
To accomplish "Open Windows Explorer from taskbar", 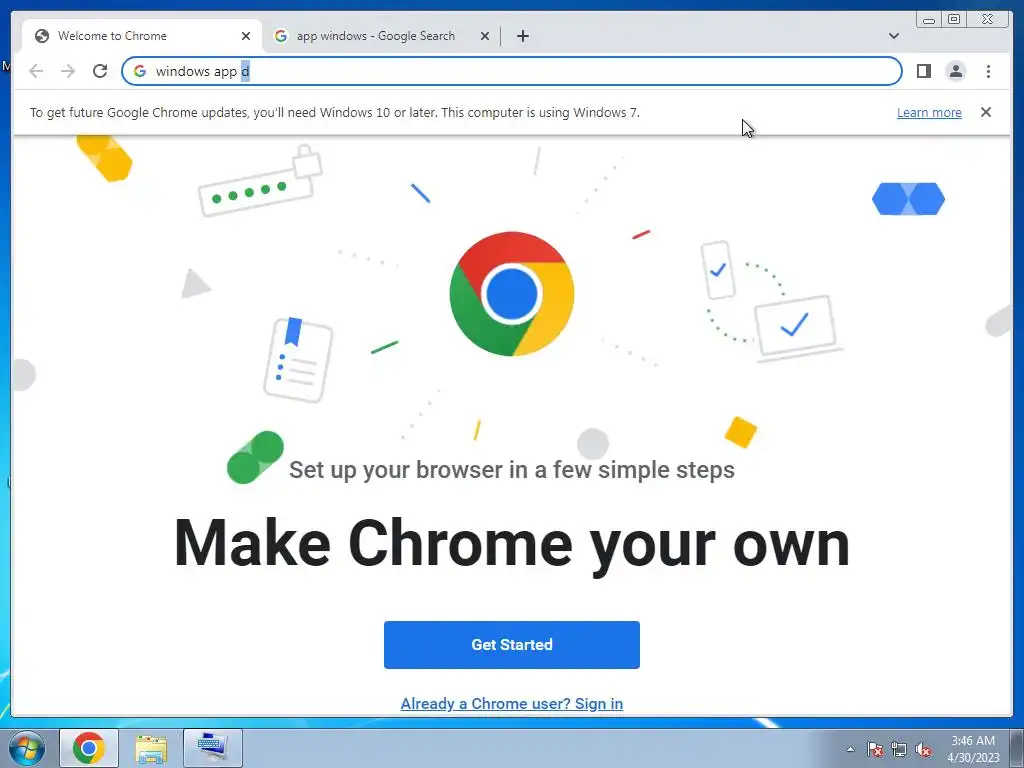I will [x=151, y=748].
